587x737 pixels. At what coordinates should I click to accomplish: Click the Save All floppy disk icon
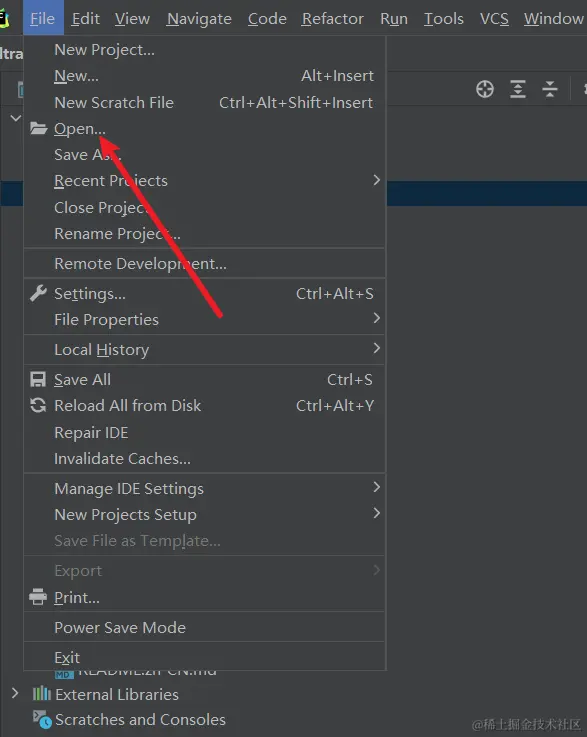pos(38,379)
